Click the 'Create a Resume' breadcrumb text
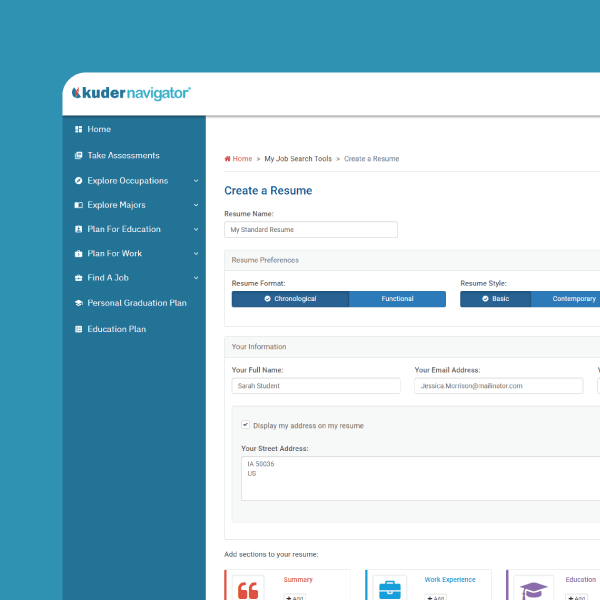 (372, 158)
